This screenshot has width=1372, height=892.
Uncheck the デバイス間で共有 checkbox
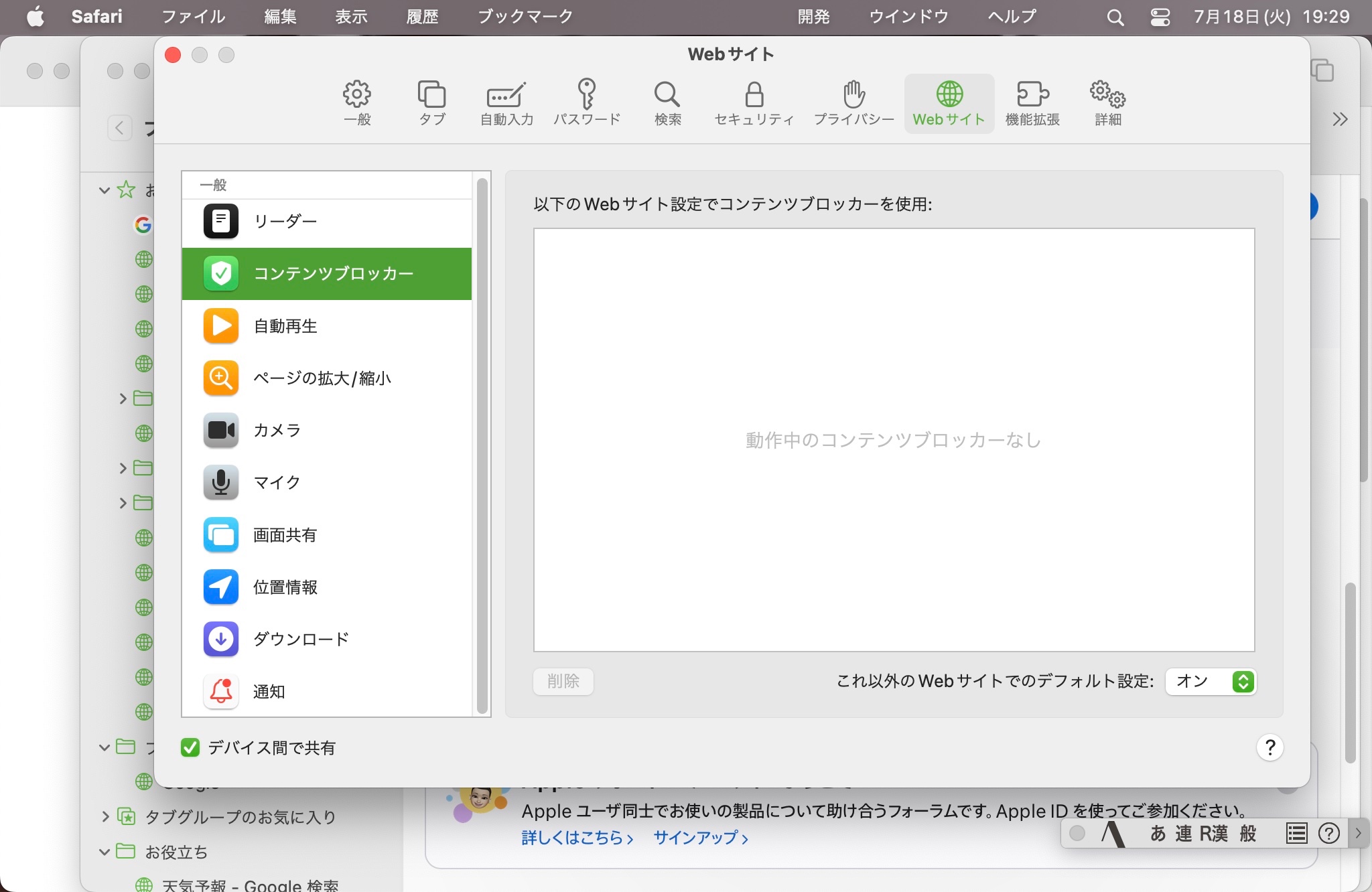pos(190,747)
